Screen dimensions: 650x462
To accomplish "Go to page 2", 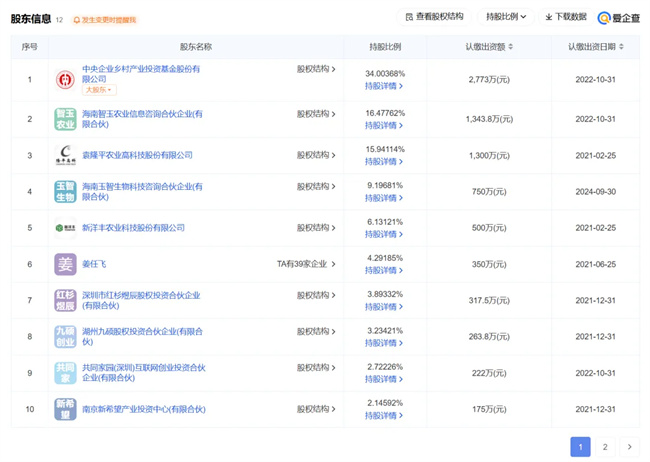I will pyautogui.click(x=605, y=447).
